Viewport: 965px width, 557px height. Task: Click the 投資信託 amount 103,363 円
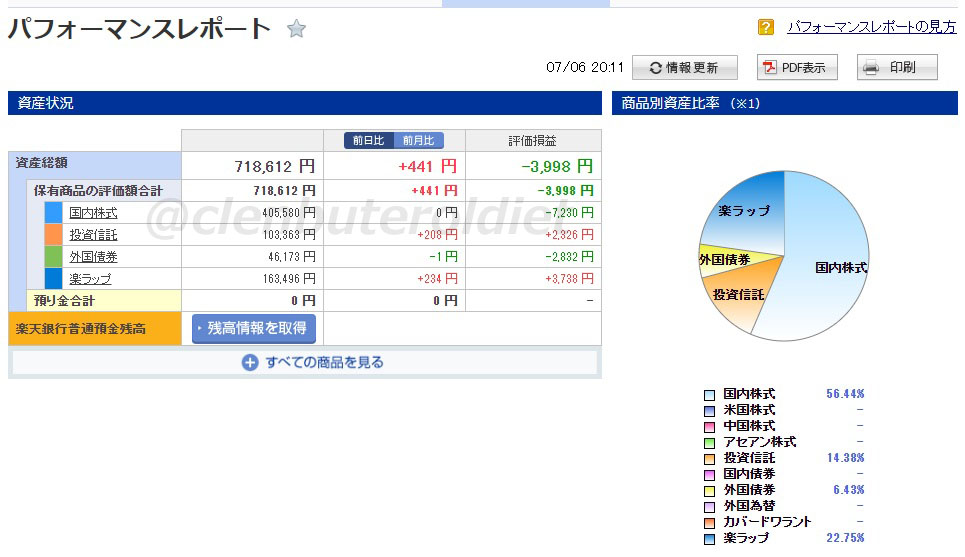289,235
